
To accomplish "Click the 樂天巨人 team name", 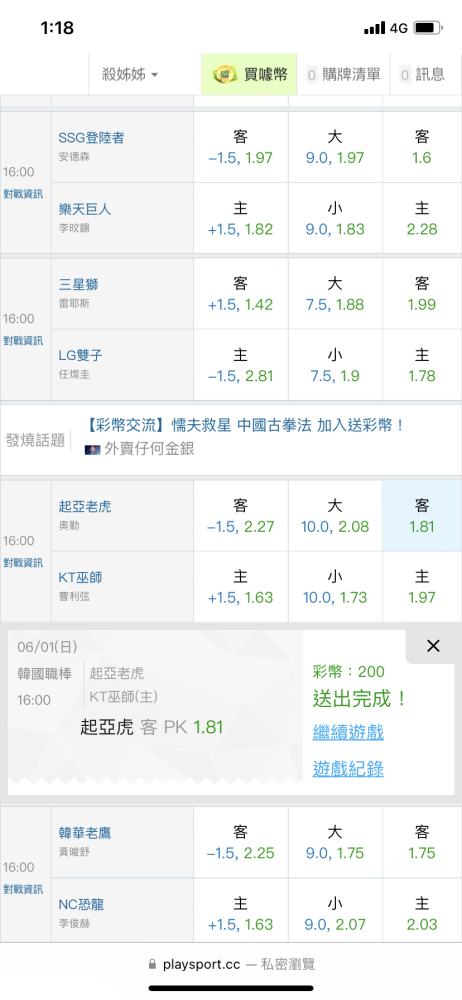I will [x=85, y=209].
